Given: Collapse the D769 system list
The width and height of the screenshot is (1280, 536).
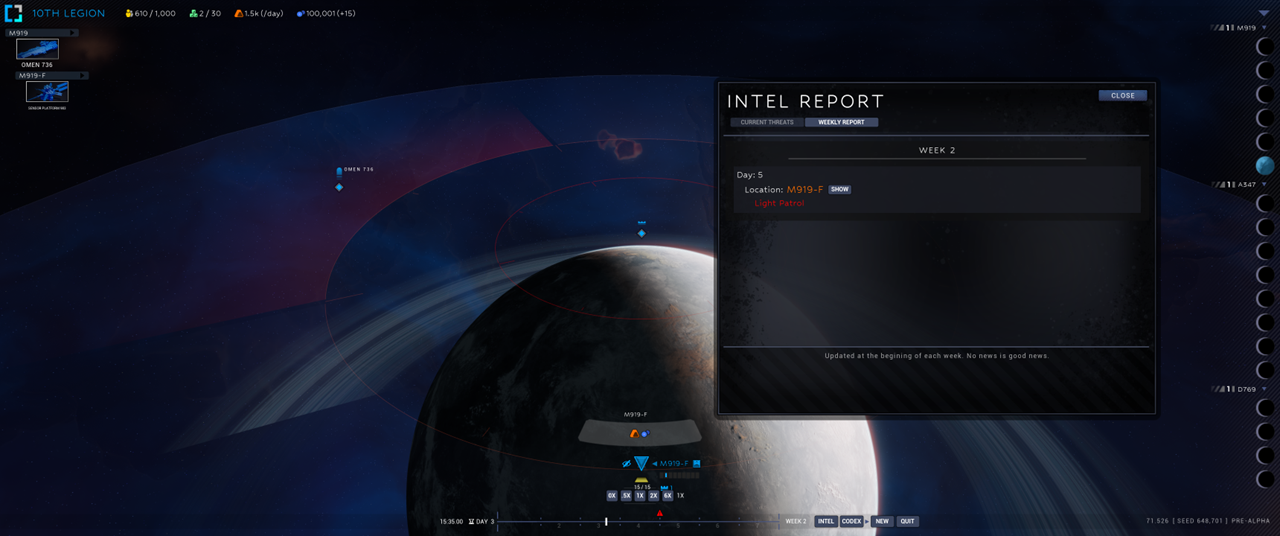Looking at the screenshot, I should click(1264, 389).
